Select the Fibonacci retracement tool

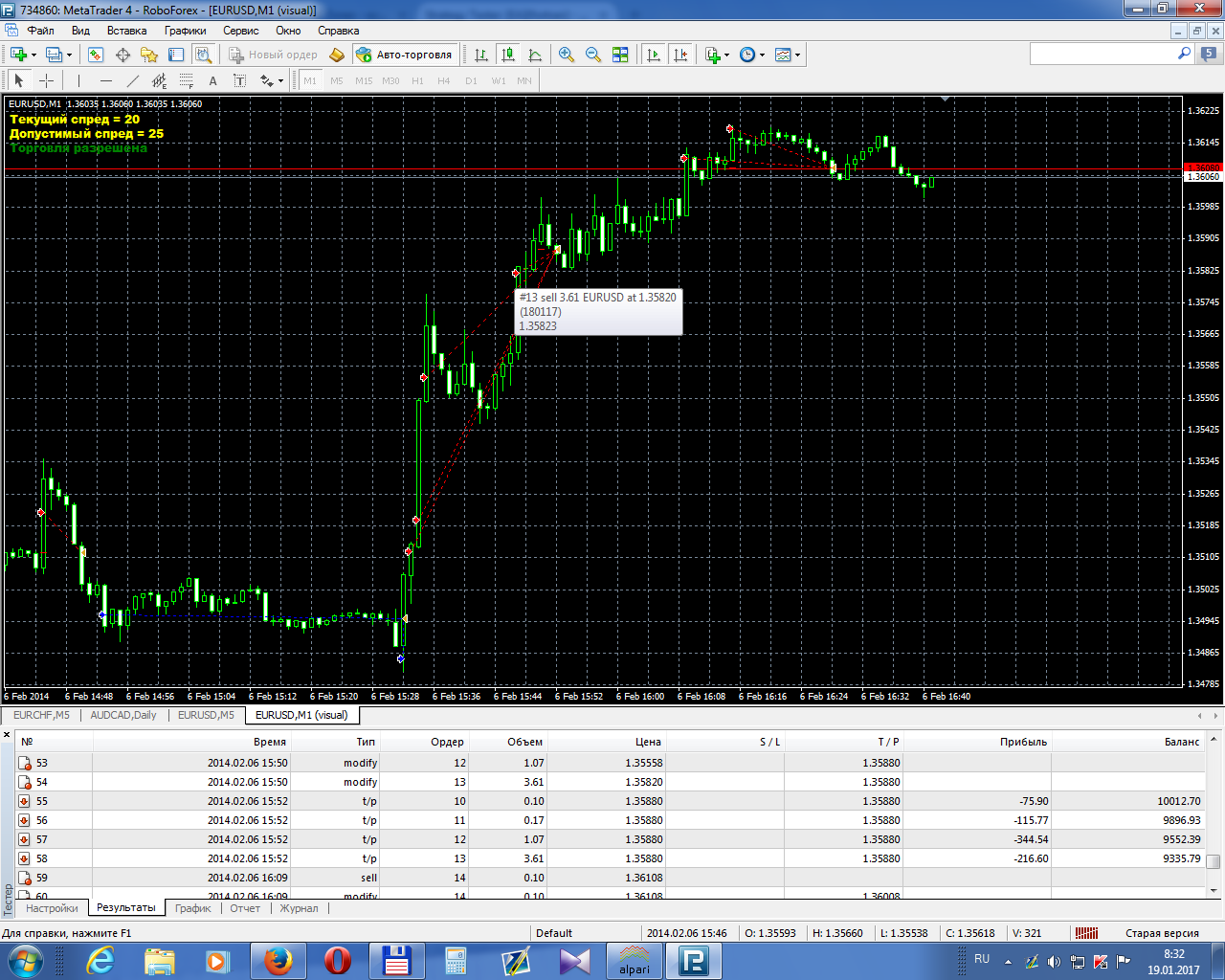point(186,80)
